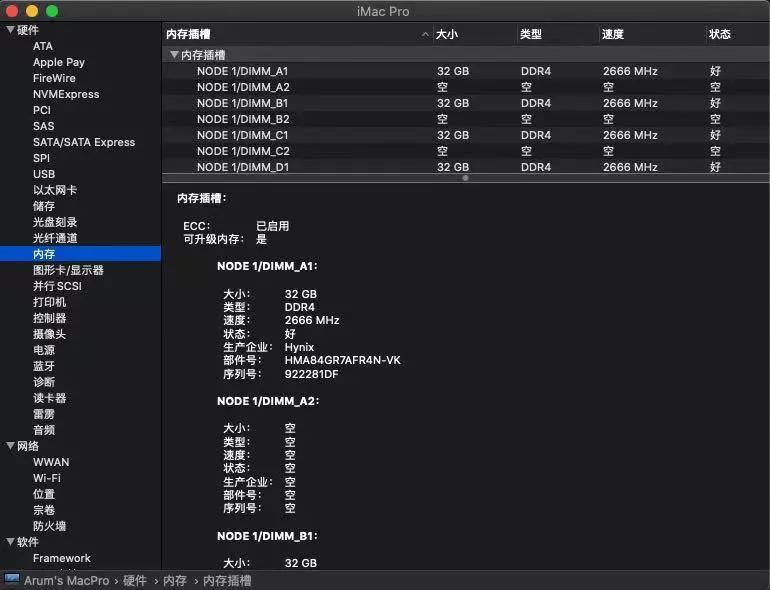Sort table by 大小 column header
Screen dimensions: 770x590
point(447,34)
